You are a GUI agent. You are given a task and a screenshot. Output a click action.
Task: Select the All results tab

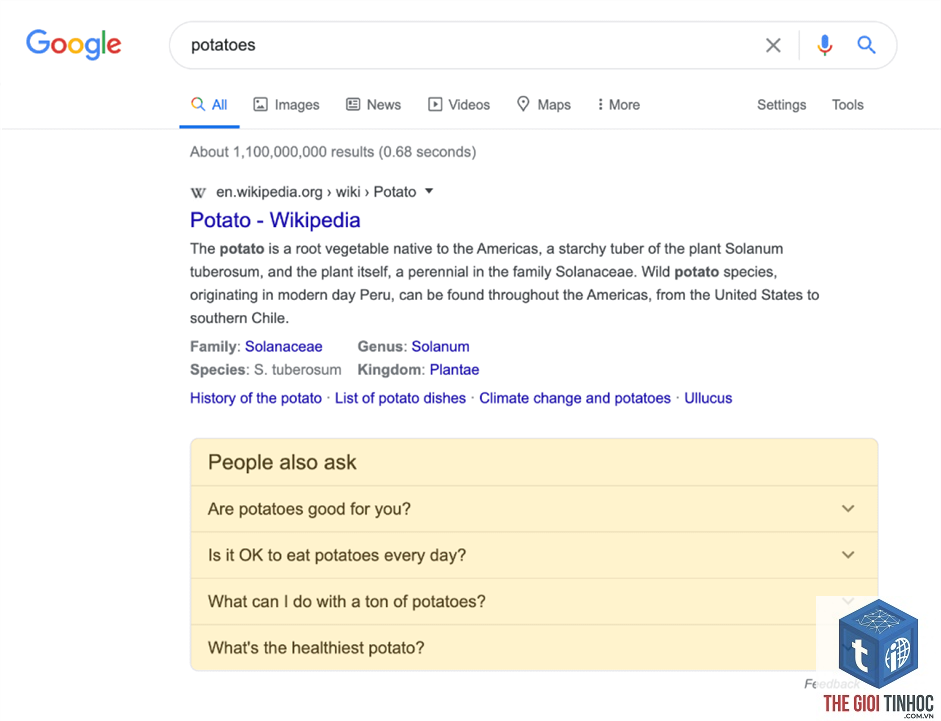coord(209,104)
